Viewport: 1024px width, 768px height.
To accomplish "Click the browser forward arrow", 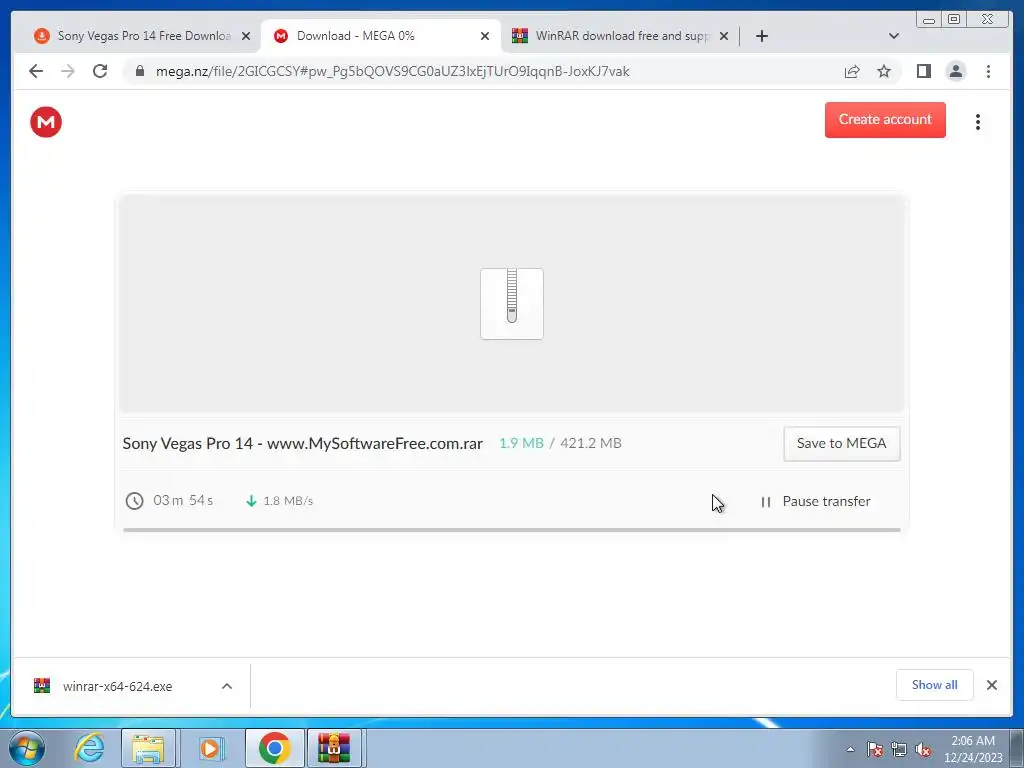I will [68, 71].
